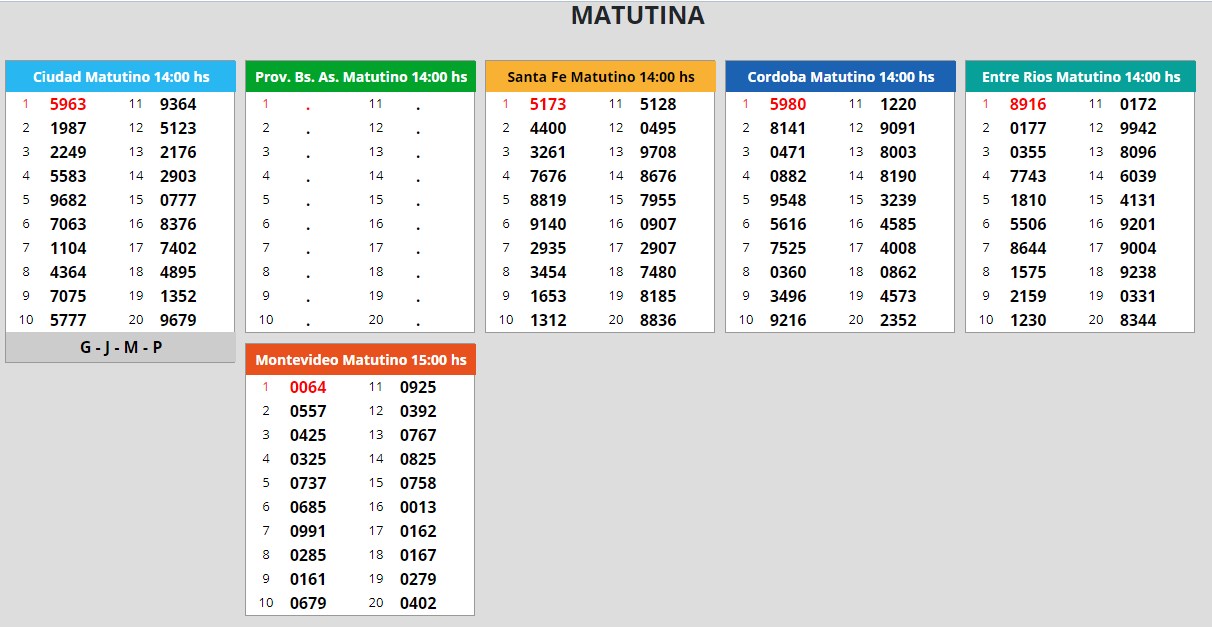
Task: Select the Santa Fe Matutino 14:00 hs header
Action: click(x=600, y=77)
